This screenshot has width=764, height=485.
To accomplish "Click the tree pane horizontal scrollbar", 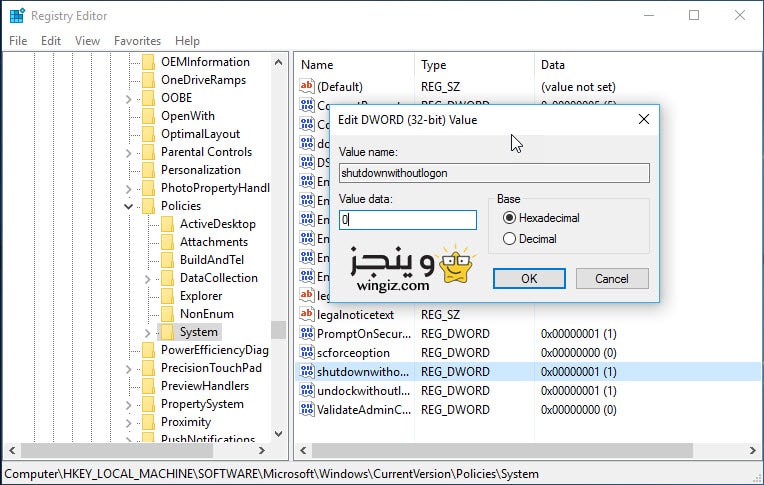I will [x=140, y=451].
